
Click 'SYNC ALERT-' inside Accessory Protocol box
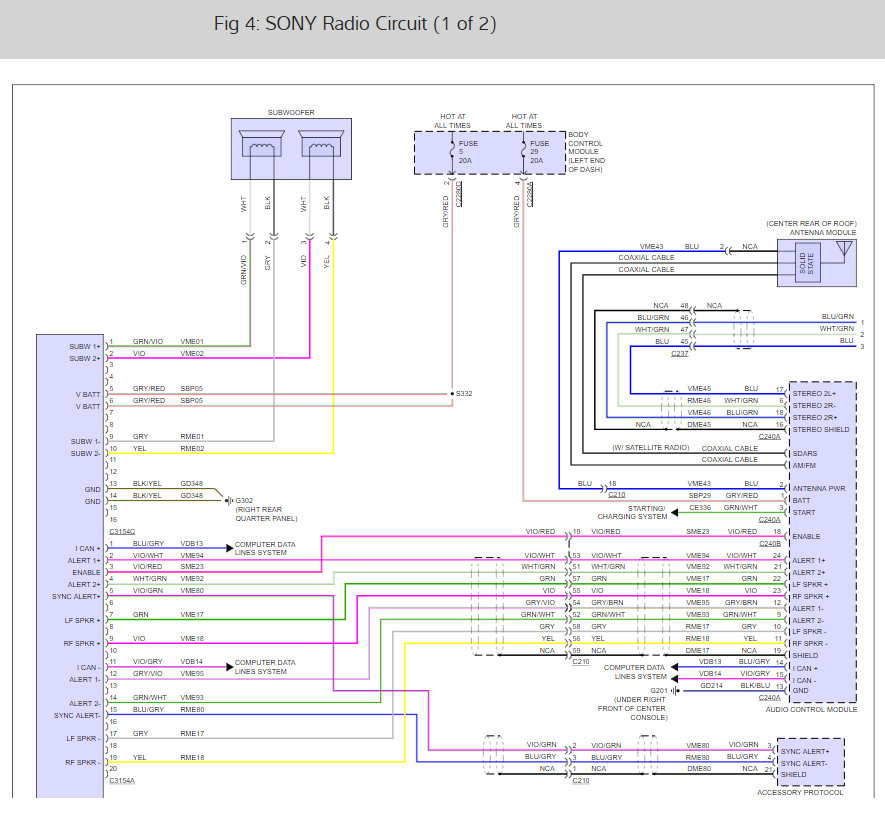coord(804,763)
